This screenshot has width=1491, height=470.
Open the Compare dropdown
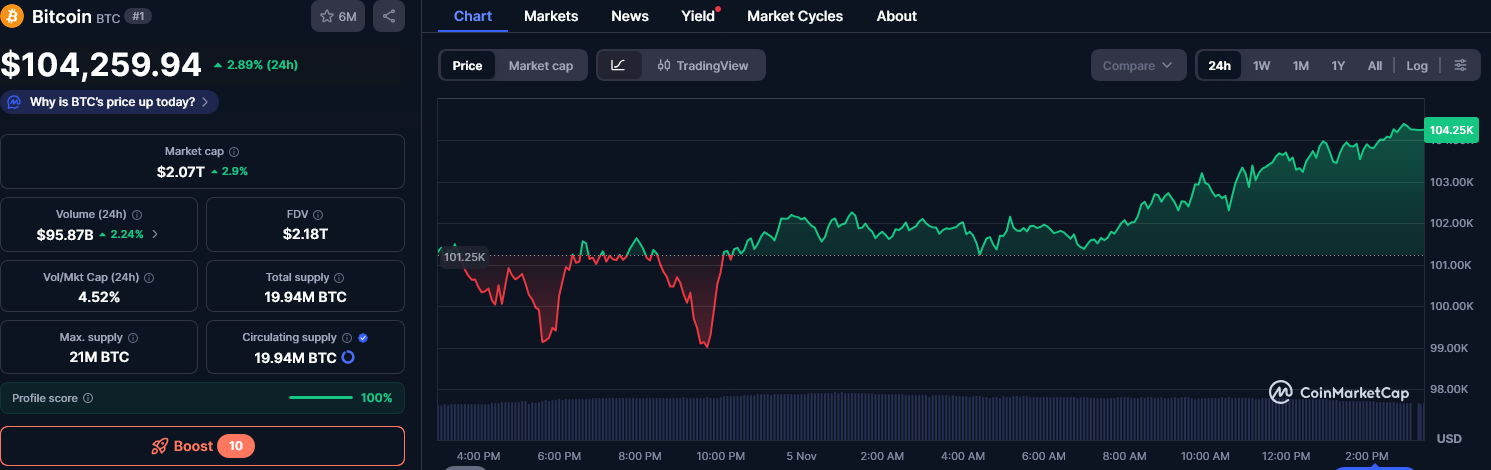click(1138, 65)
